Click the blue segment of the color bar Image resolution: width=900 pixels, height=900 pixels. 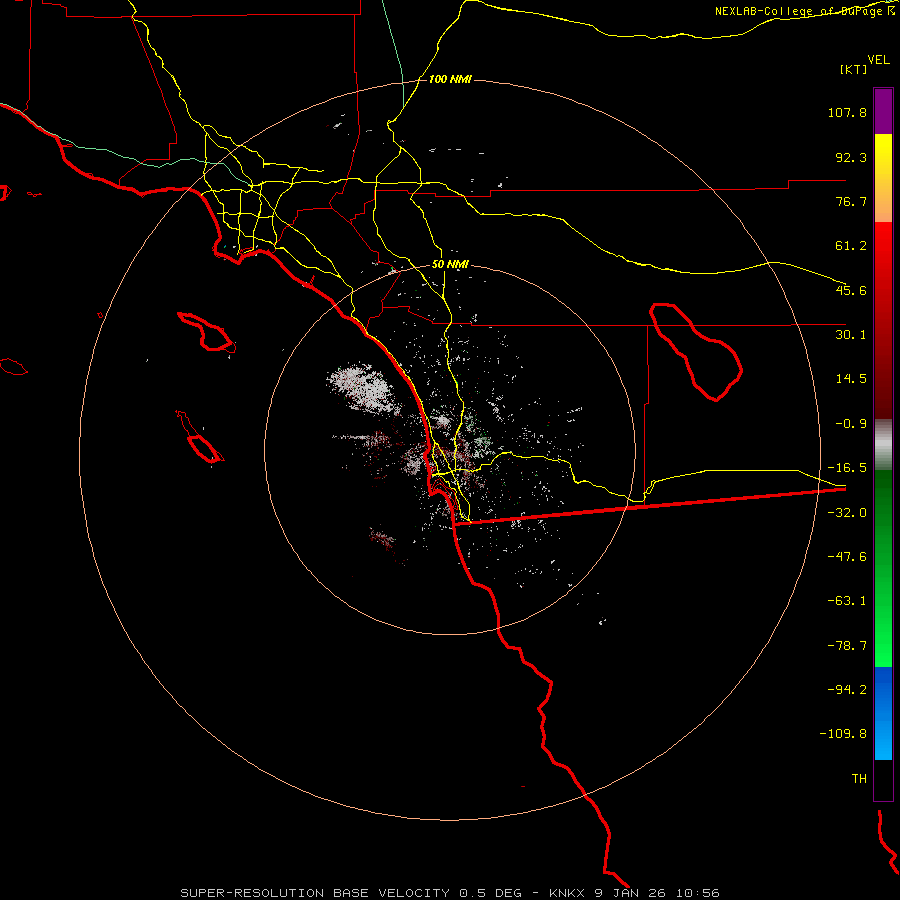click(x=883, y=713)
